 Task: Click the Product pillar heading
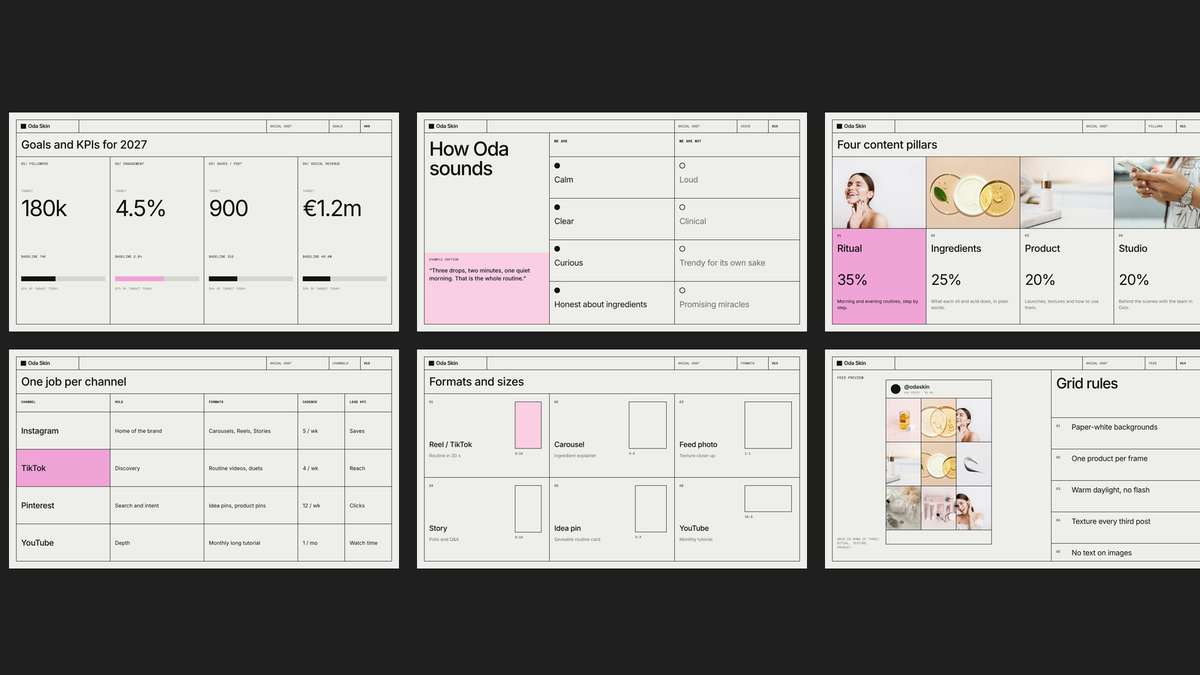click(x=1042, y=248)
